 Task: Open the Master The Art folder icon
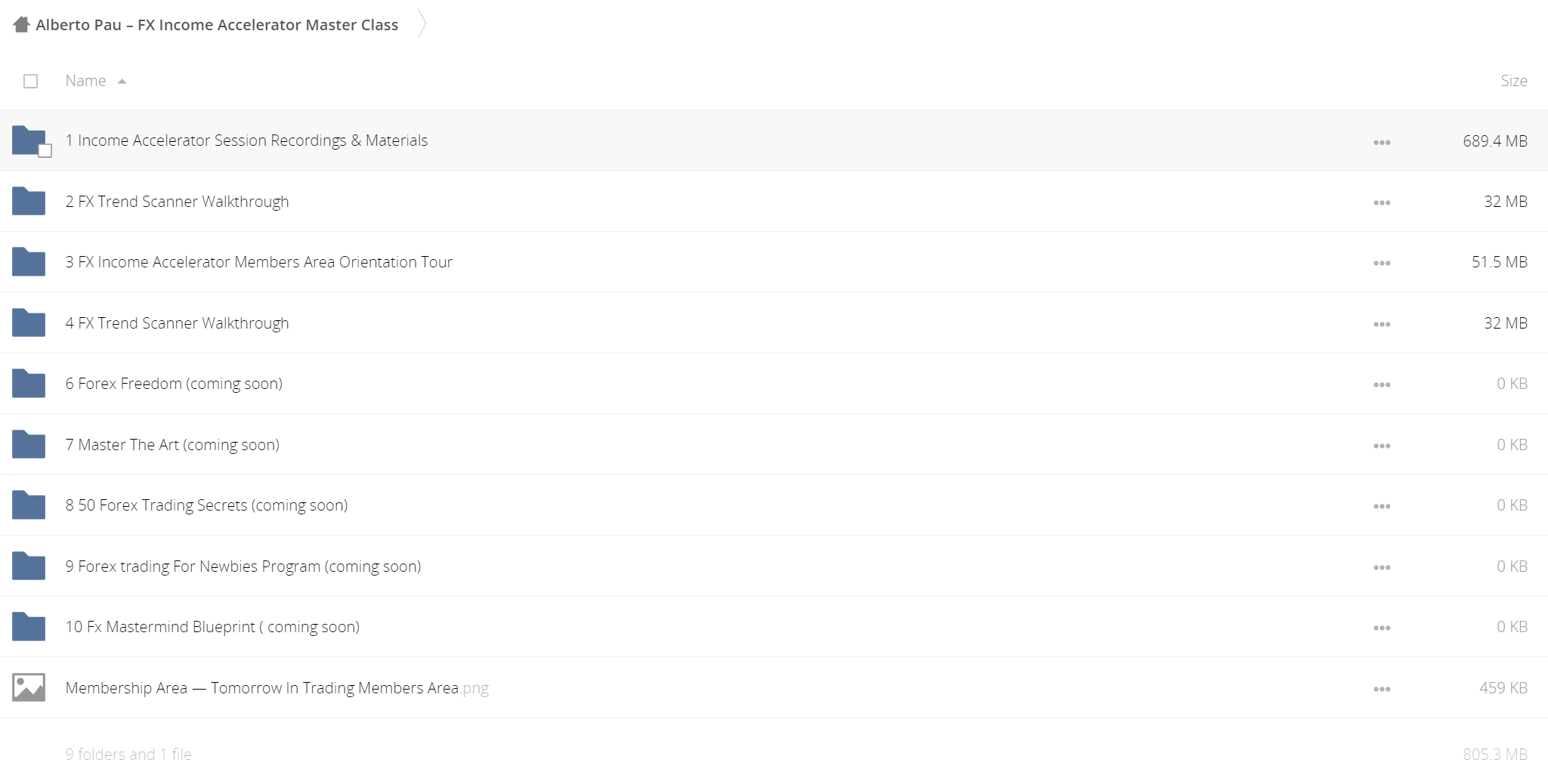click(x=29, y=444)
